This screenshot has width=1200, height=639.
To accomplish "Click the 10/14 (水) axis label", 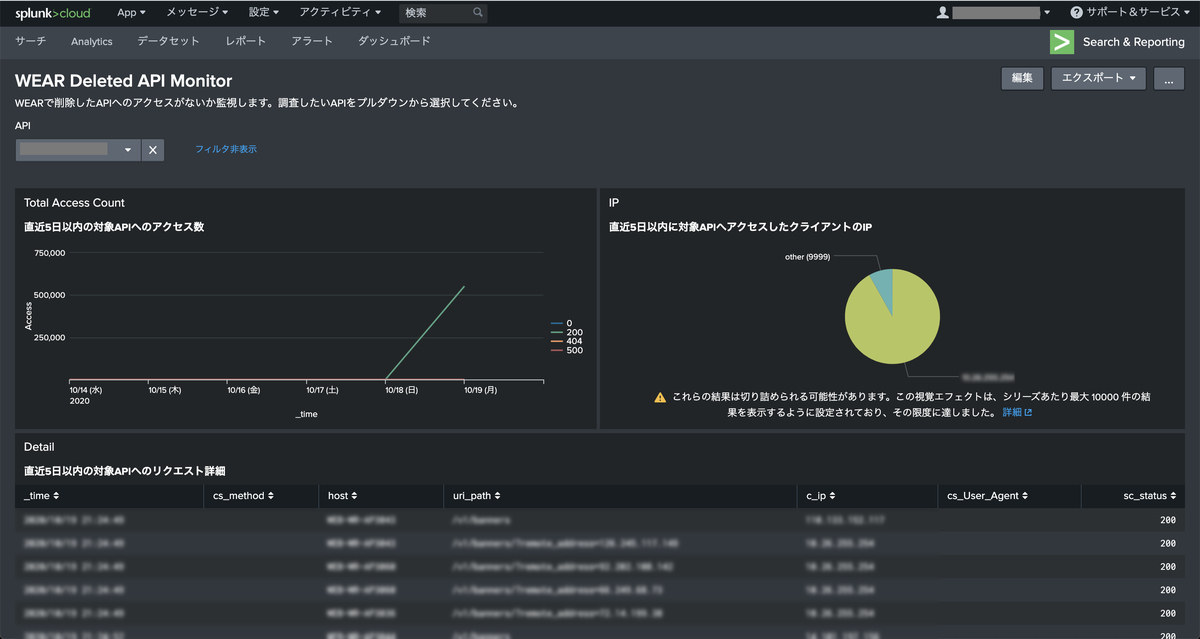I will [x=84, y=390].
